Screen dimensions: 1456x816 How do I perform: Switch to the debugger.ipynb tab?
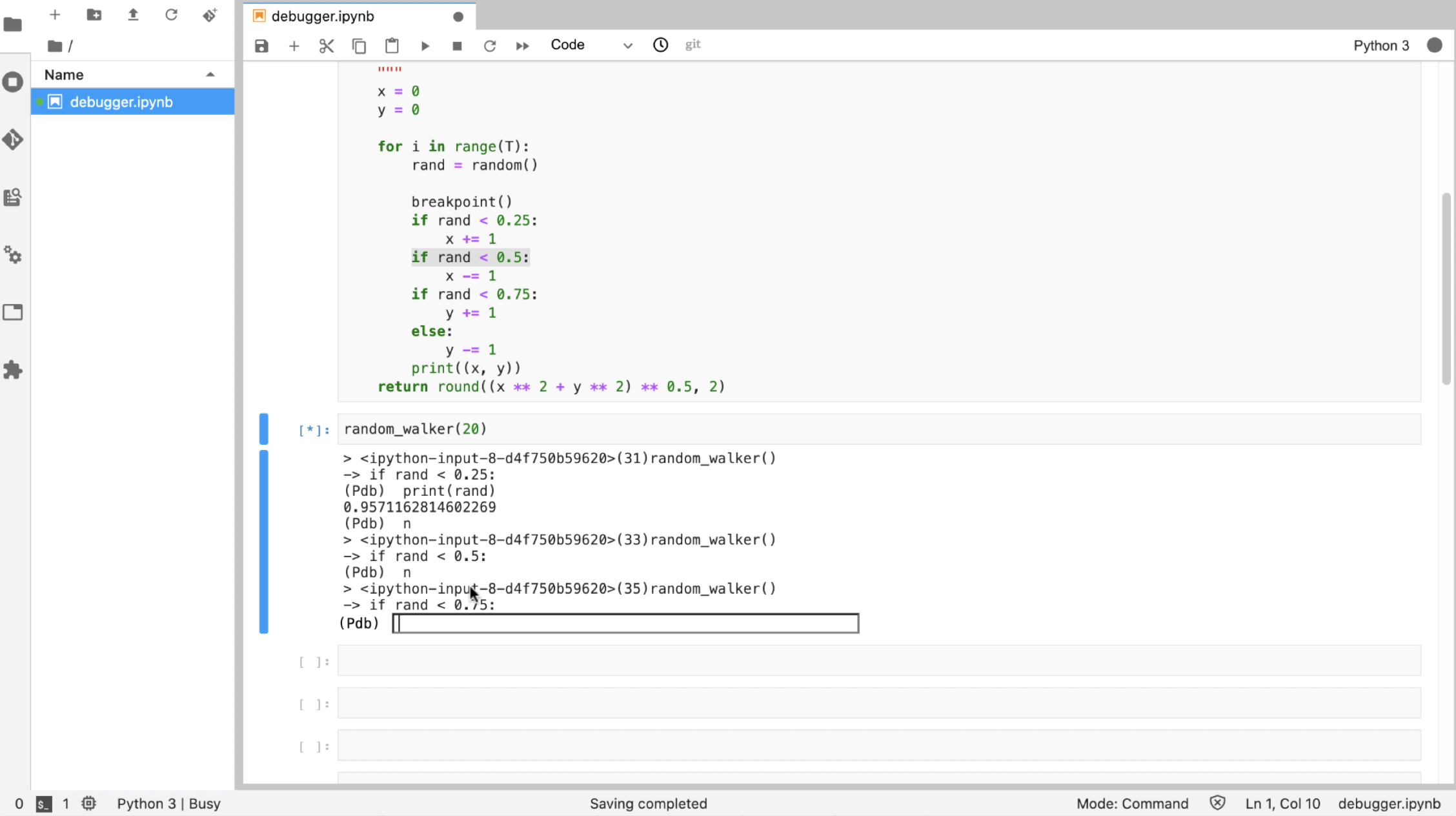click(323, 16)
